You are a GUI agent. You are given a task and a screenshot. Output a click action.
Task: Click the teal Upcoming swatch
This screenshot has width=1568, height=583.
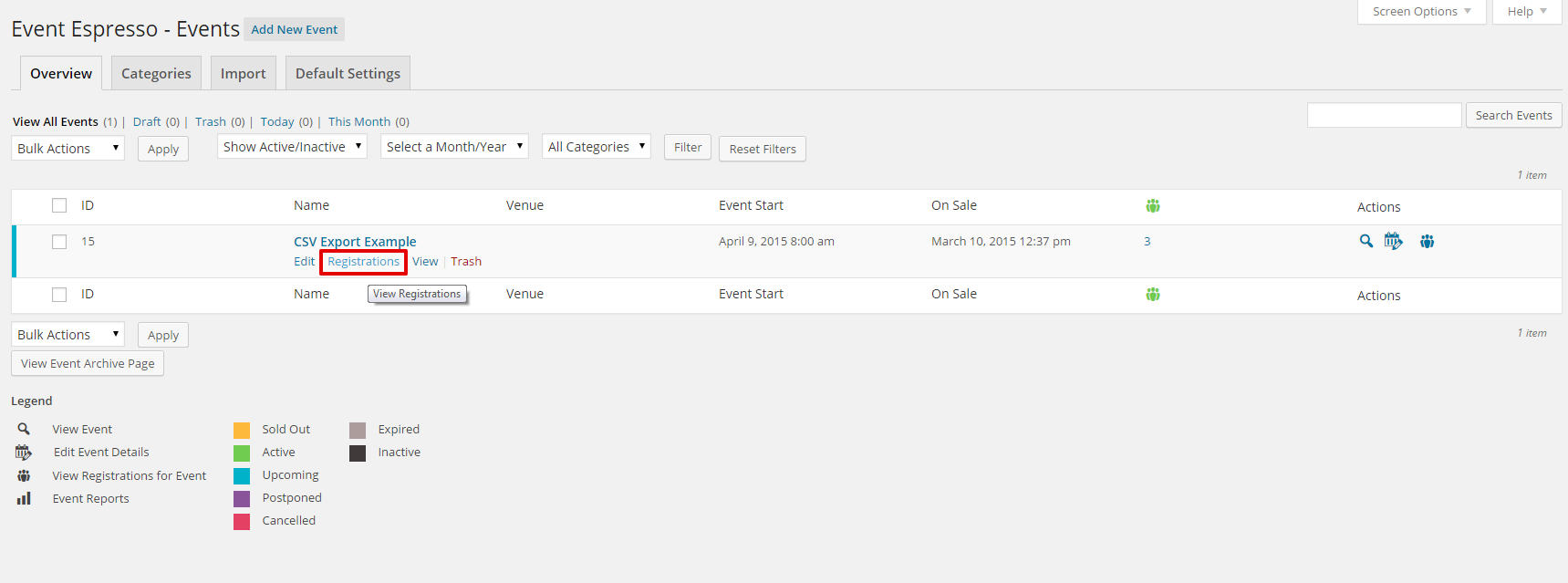[242, 476]
